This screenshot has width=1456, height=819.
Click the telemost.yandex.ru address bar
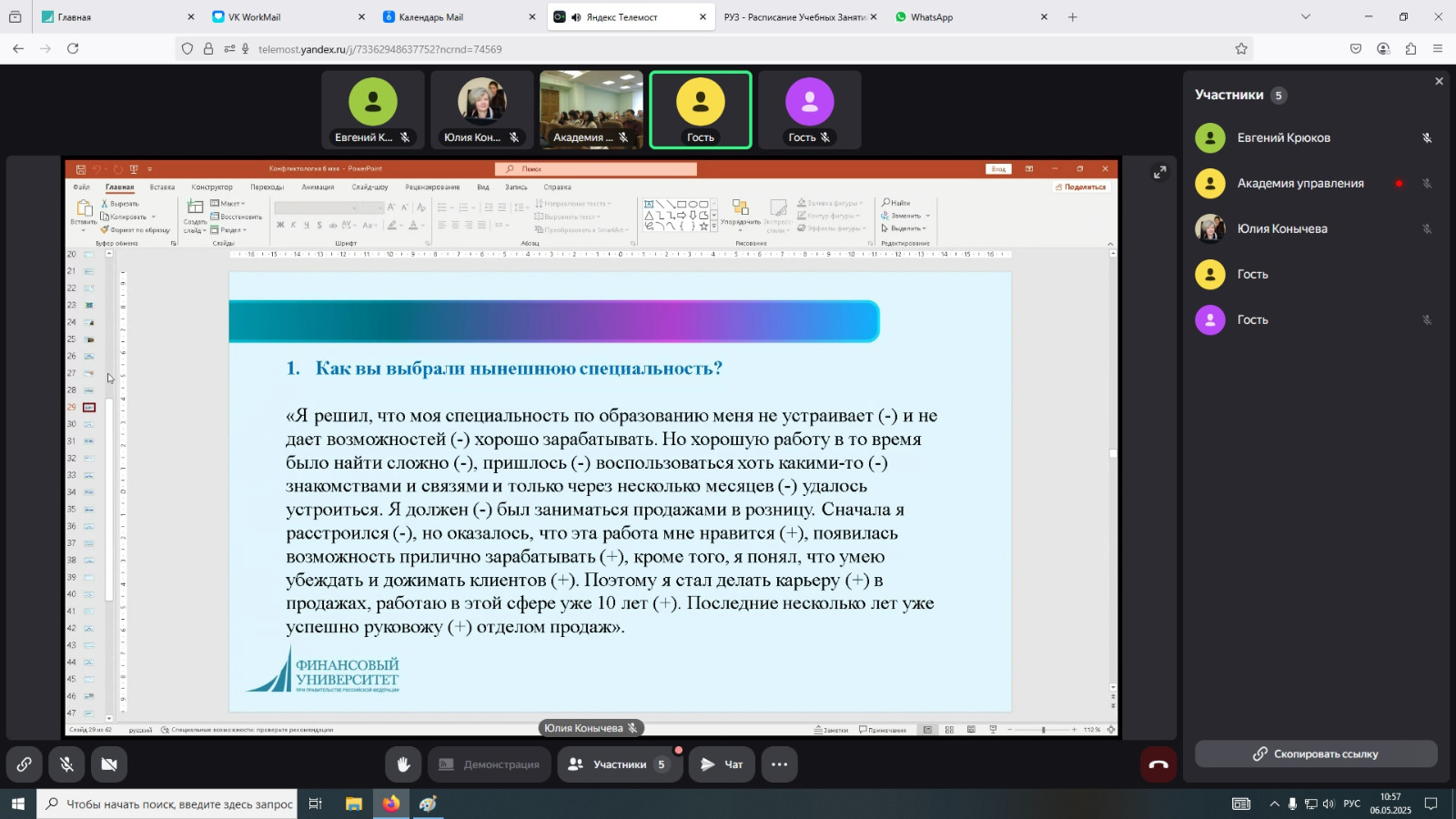tap(714, 49)
